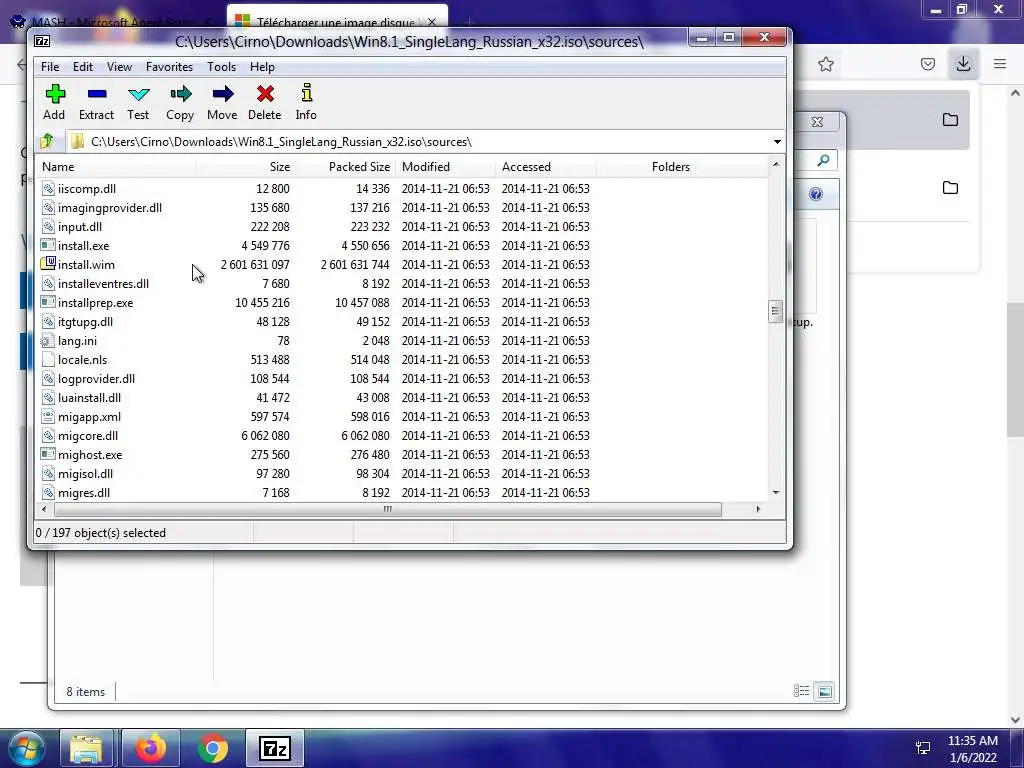The height and width of the screenshot is (768, 1024).
Task: Sort by Name column header
Action: click(116, 167)
